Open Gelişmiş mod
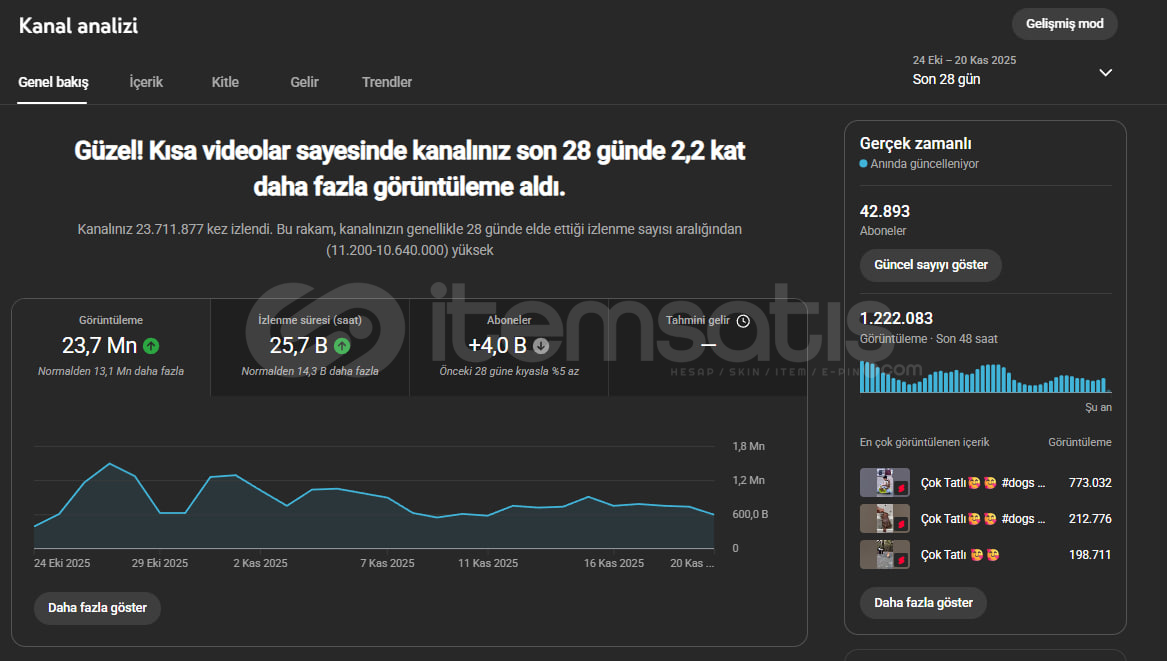1167x661 pixels. pos(1064,24)
